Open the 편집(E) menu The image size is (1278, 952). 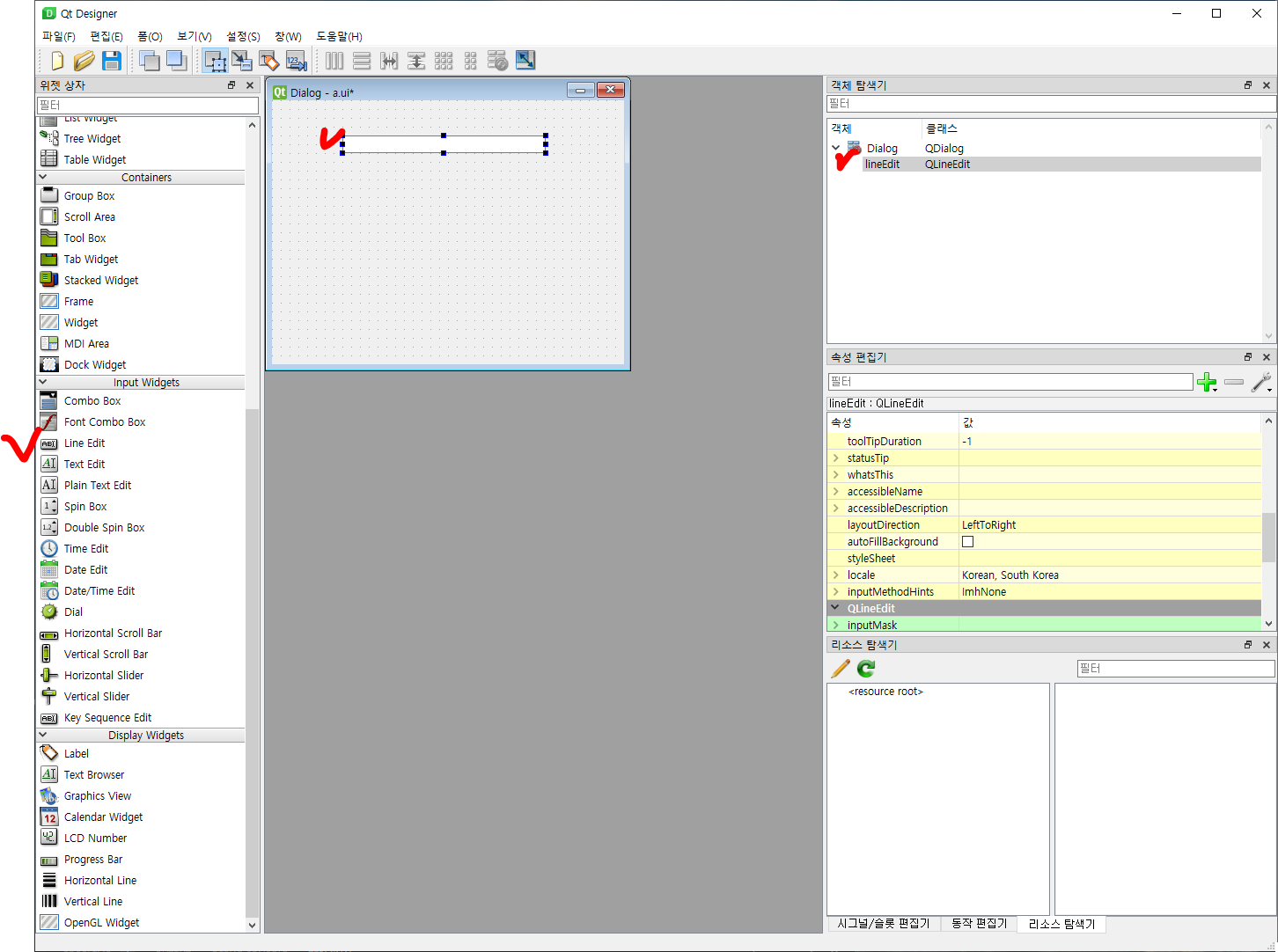coord(106,36)
